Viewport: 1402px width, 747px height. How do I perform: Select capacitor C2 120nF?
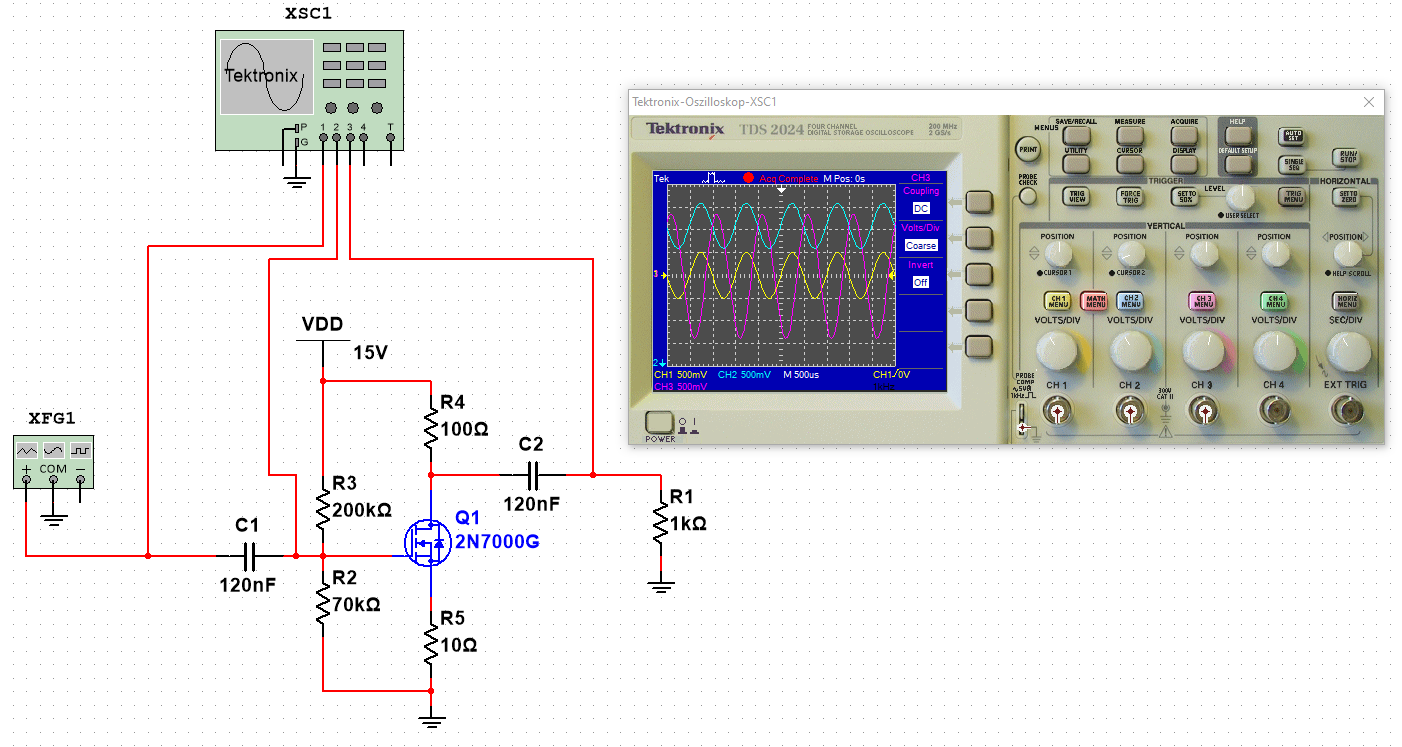pos(532,473)
